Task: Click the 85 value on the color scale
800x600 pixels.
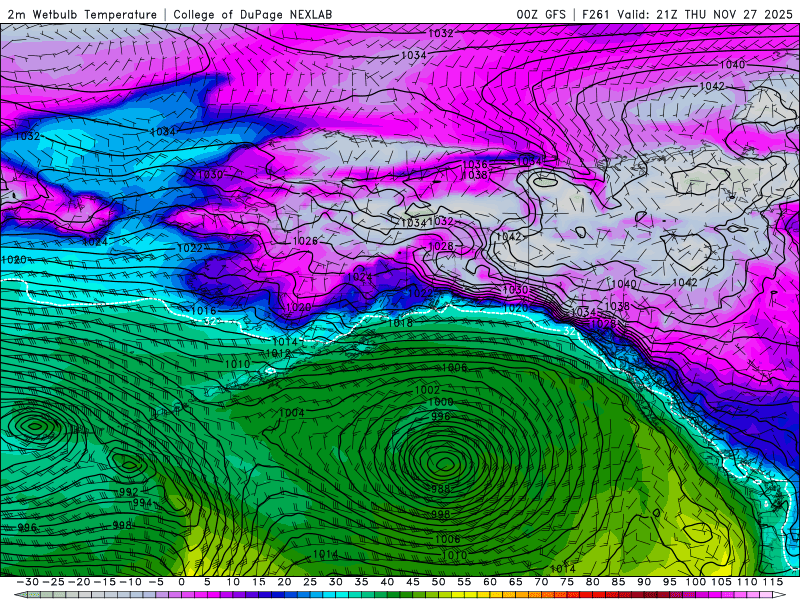Action: click(x=618, y=582)
